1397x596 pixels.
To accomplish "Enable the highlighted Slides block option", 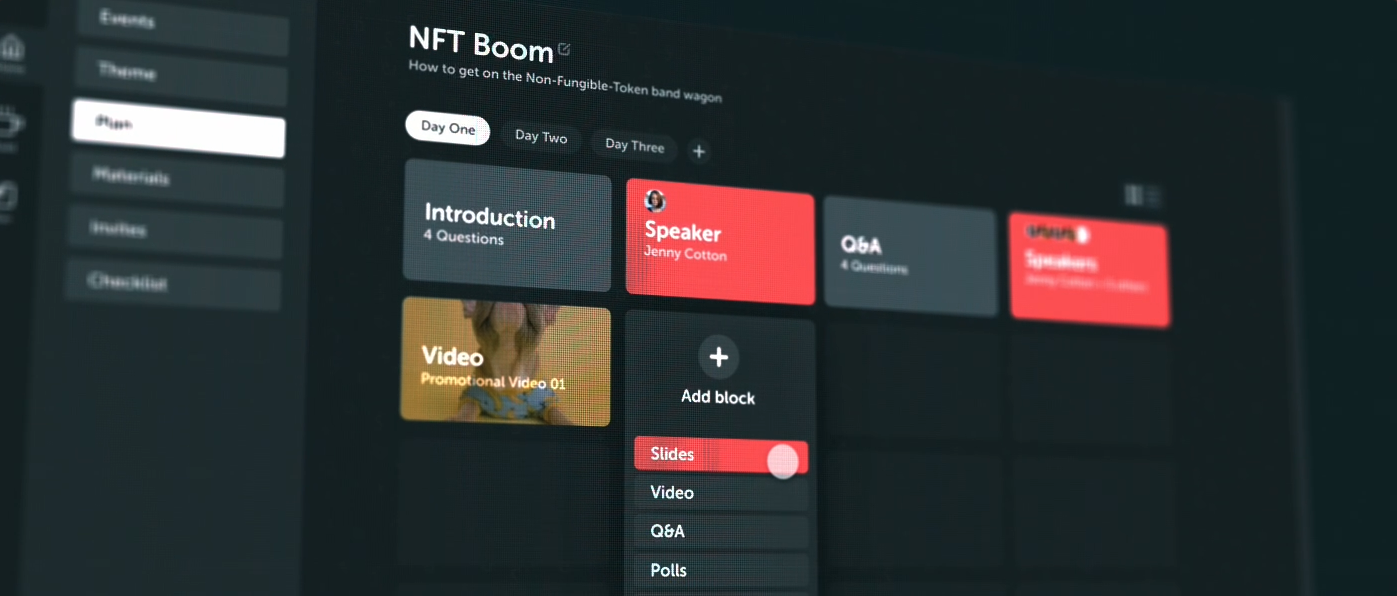I will pyautogui.click(x=700, y=455).
